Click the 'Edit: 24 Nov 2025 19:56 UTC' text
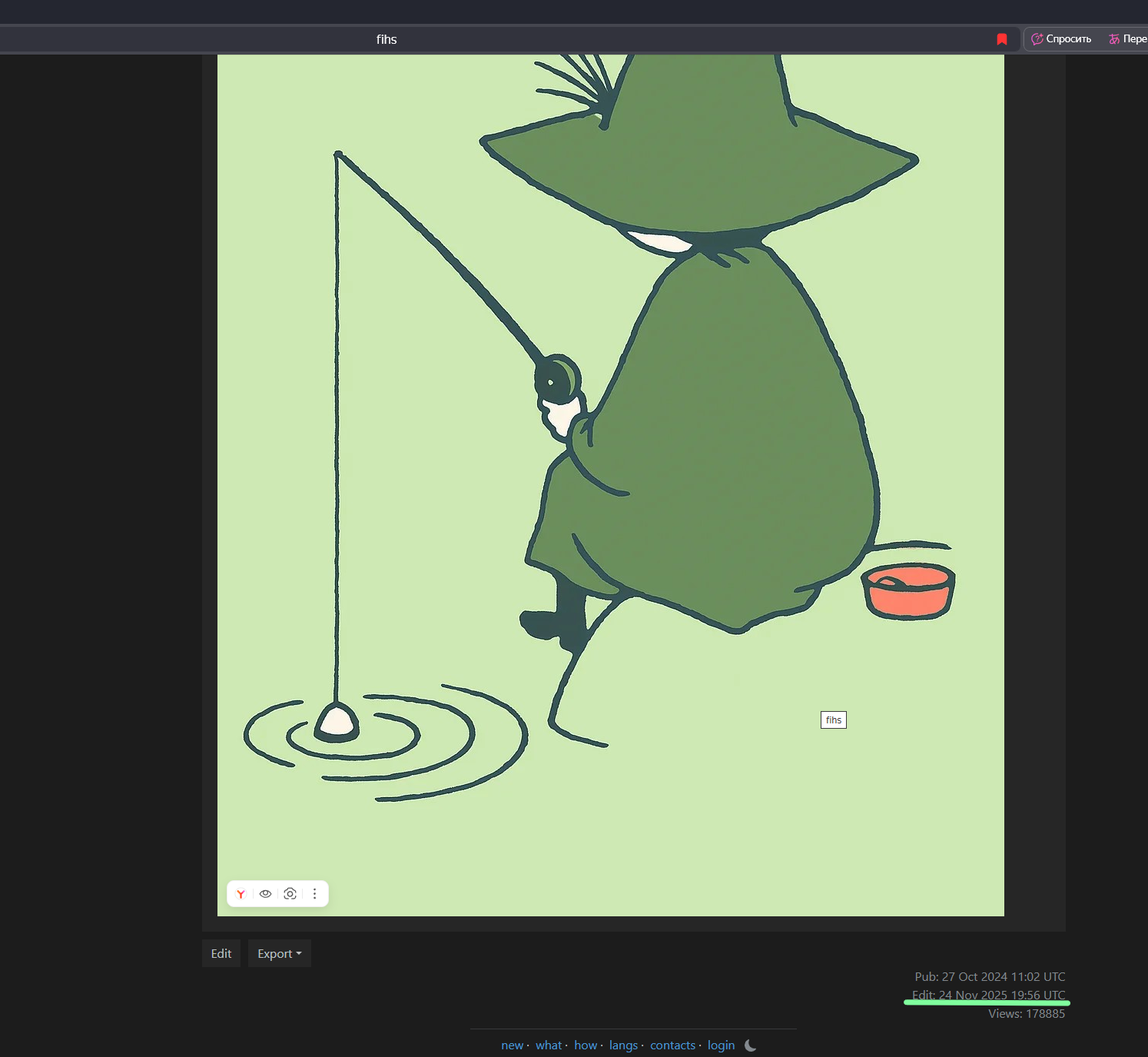Viewport: 1148px width, 1057px height. (x=989, y=996)
